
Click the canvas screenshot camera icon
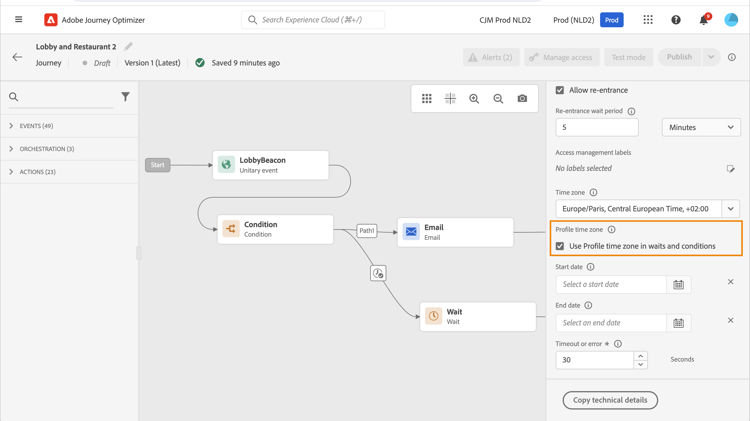[522, 99]
